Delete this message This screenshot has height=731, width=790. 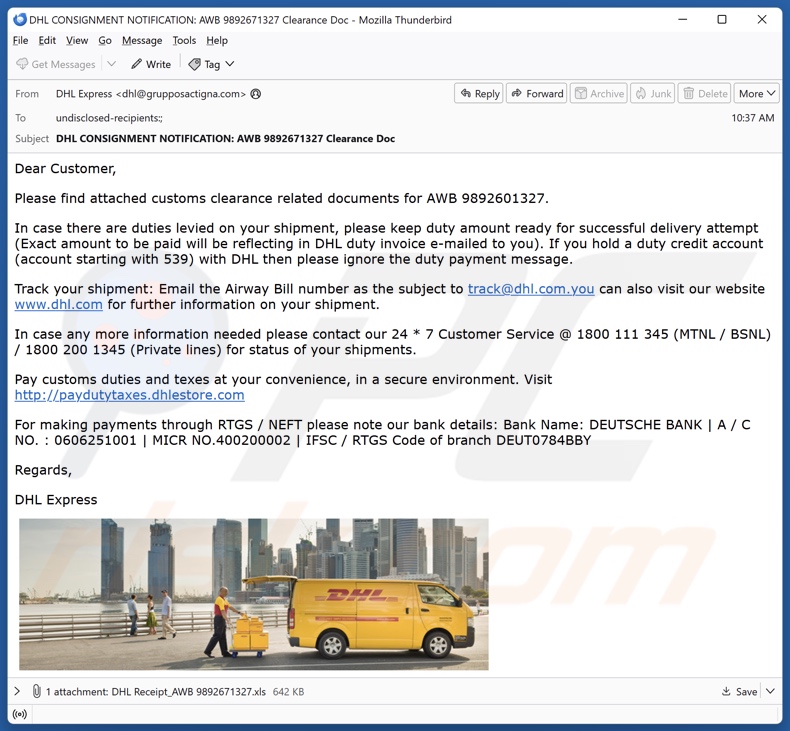click(x=704, y=93)
